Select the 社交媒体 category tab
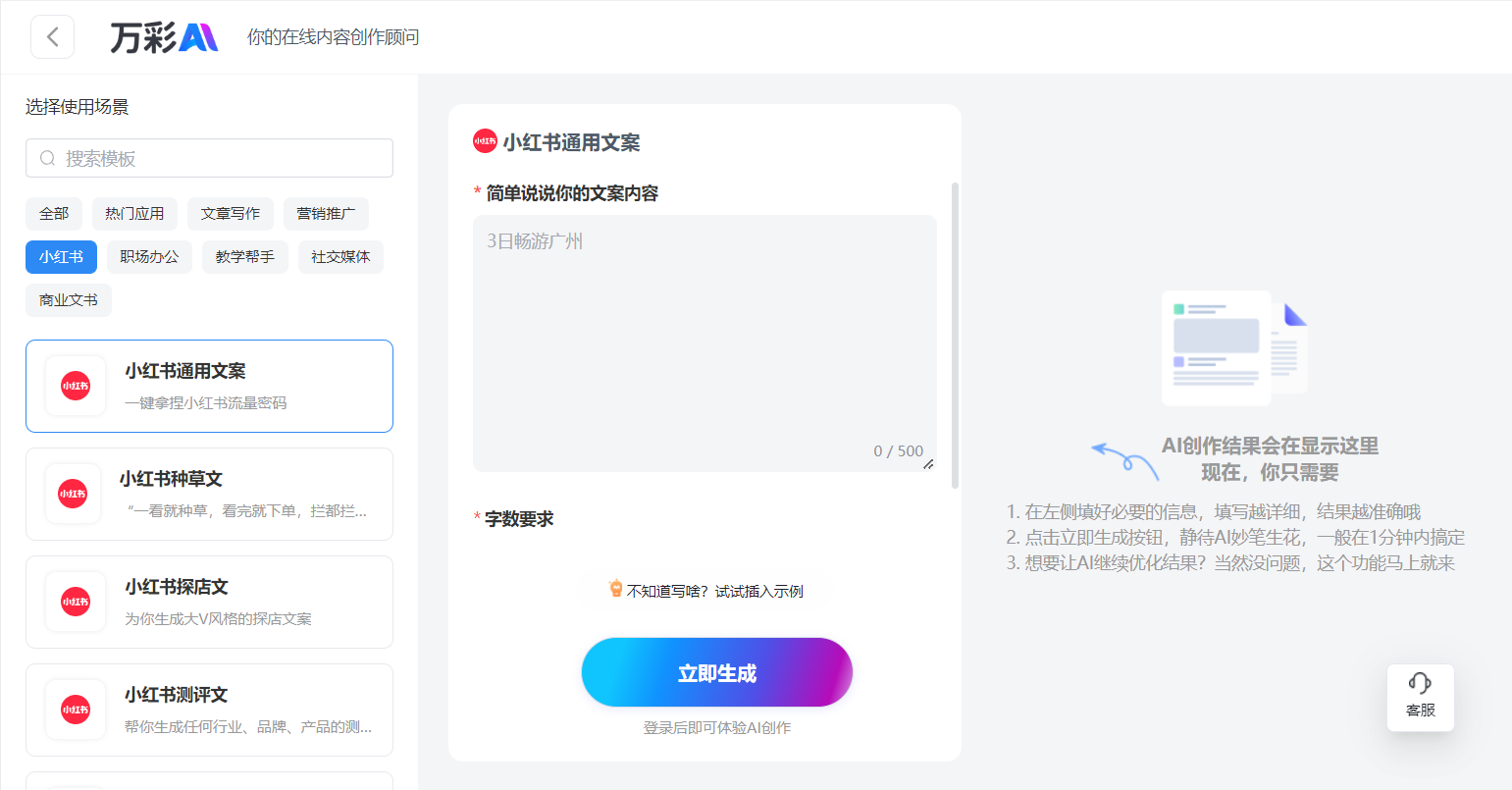1512x790 pixels. click(340, 257)
